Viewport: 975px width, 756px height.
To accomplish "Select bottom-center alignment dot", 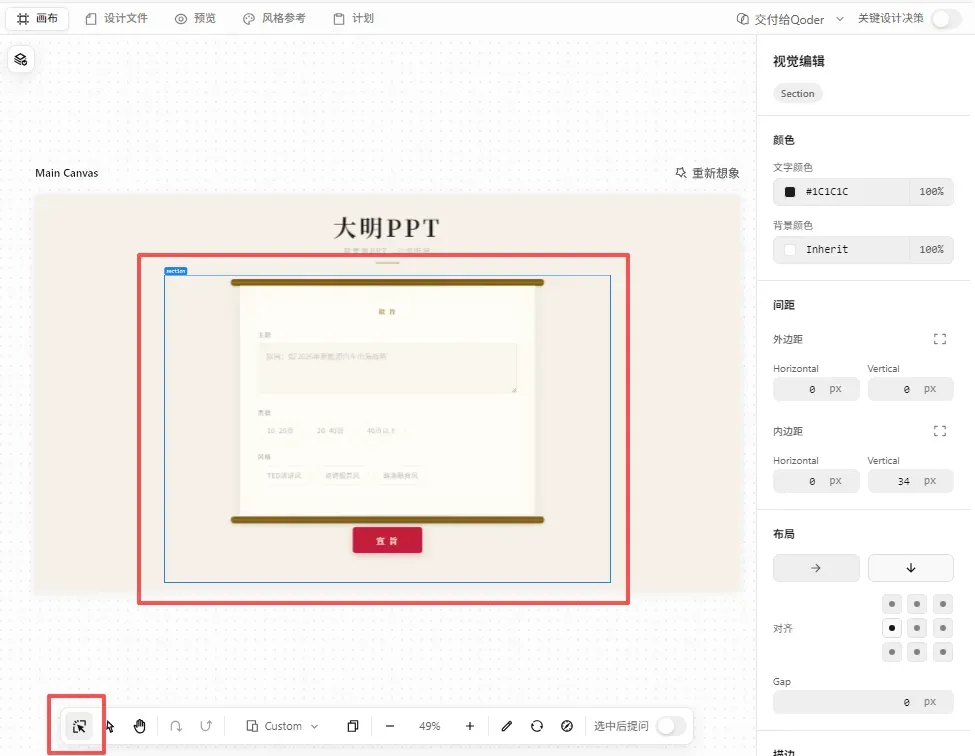I will click(x=917, y=652).
